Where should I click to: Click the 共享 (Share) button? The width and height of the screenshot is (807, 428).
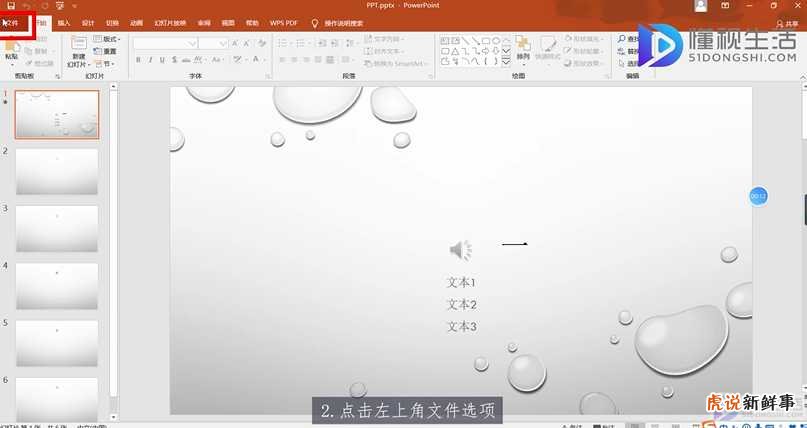[787, 24]
